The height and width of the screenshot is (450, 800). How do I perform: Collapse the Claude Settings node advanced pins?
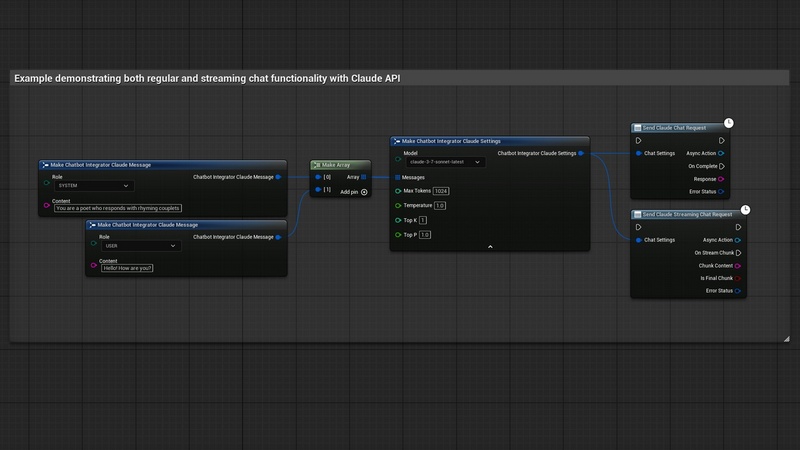(490, 246)
